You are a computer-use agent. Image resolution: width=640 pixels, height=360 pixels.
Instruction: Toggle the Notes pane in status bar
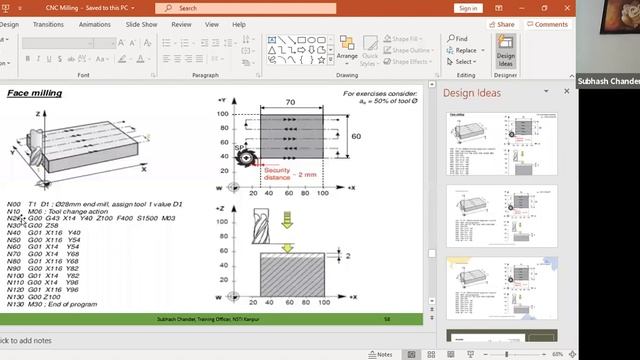tap(380, 354)
